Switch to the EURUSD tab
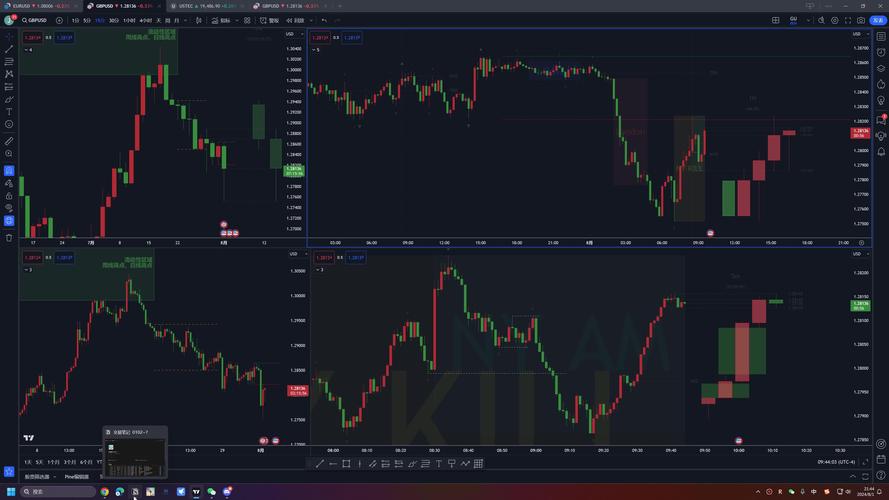The image size is (889, 500). (41, 6)
